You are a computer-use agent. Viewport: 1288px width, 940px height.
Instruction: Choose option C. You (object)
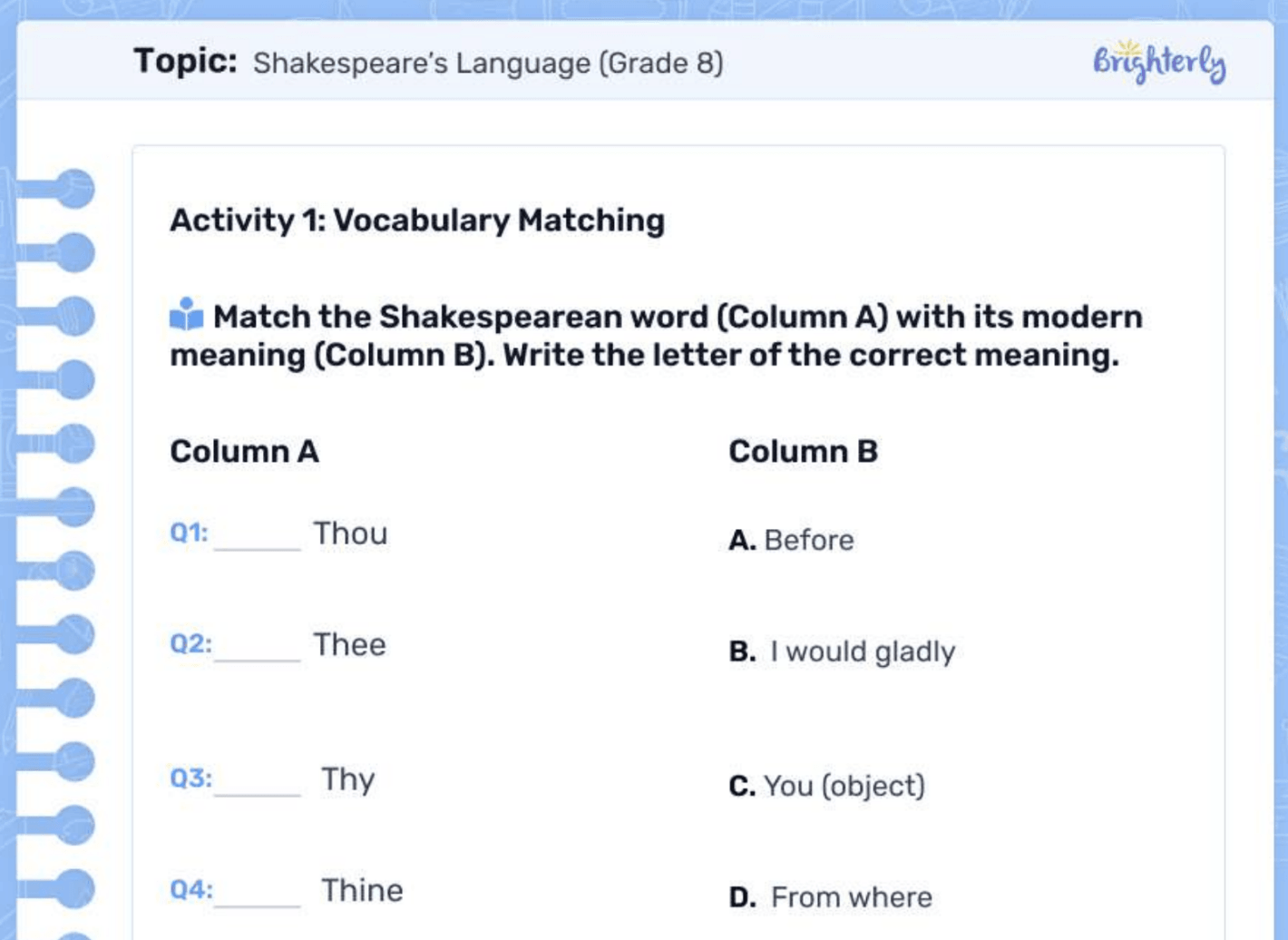click(x=826, y=786)
